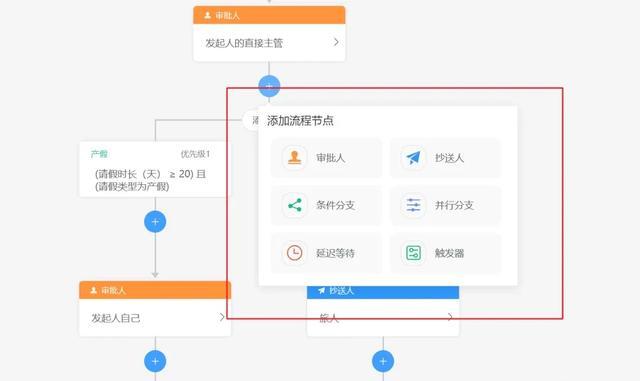Screen dimensions: 640x381
Task: Click person icon in top 审批人 header
Action: [207, 15]
